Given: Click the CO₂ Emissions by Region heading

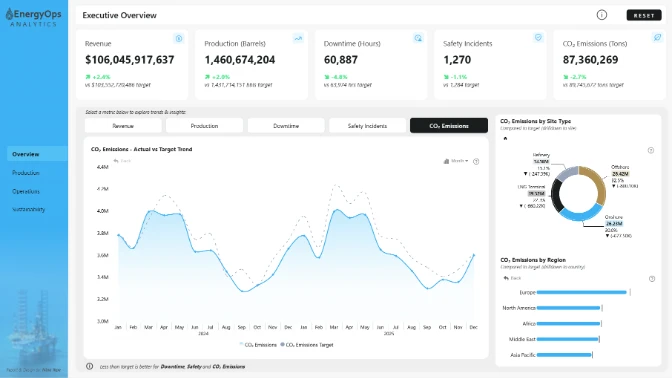Looking at the screenshot, I should (533, 260).
